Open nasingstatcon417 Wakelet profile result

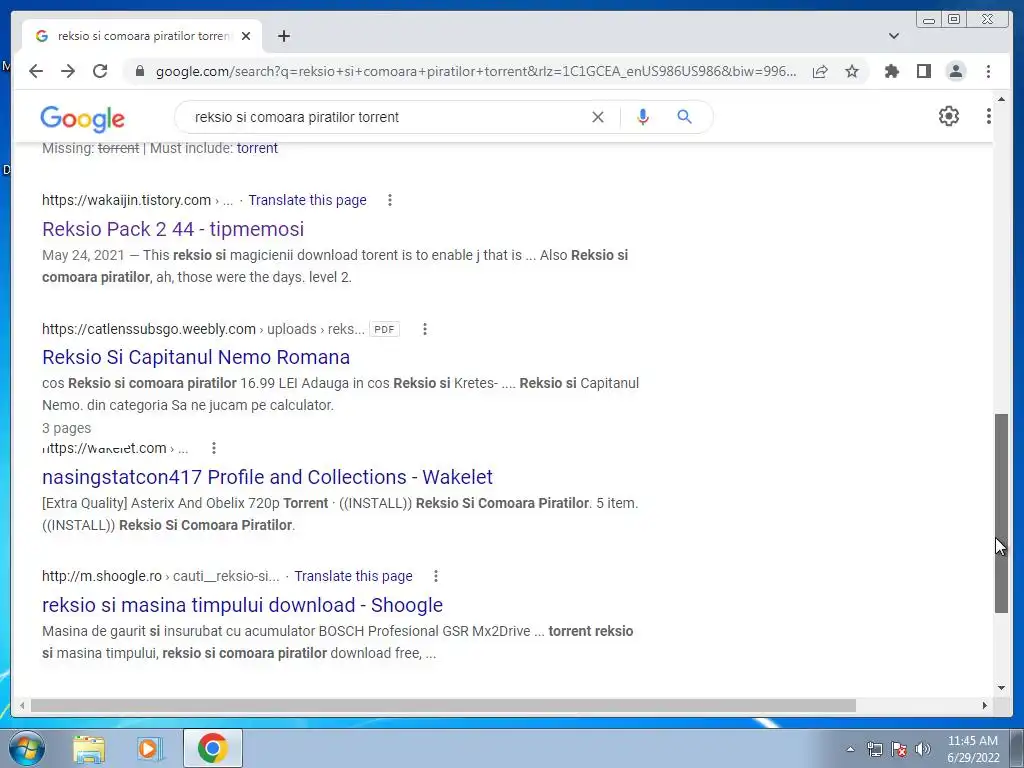267,477
